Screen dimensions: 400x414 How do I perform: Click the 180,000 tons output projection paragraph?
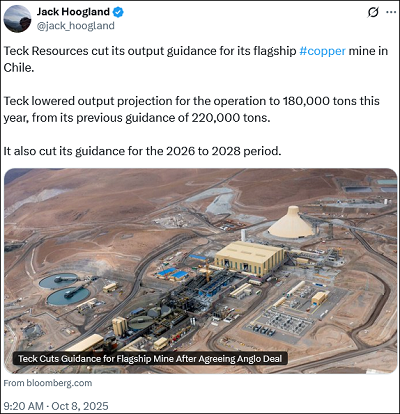pos(191,109)
